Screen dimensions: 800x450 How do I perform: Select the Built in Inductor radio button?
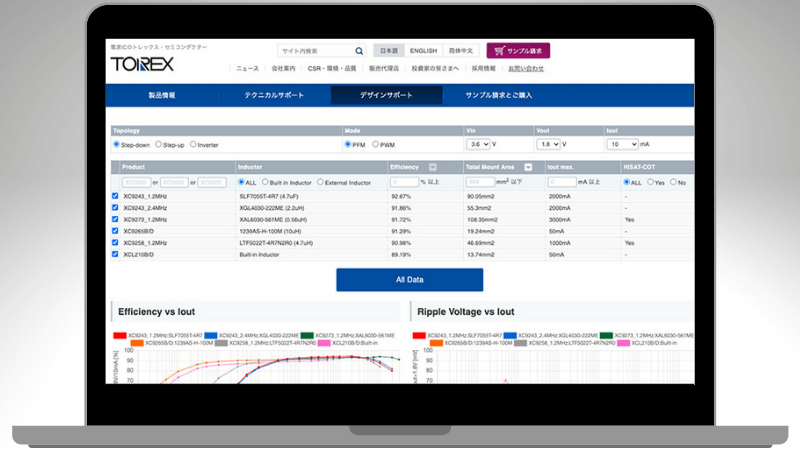pyautogui.click(x=264, y=182)
